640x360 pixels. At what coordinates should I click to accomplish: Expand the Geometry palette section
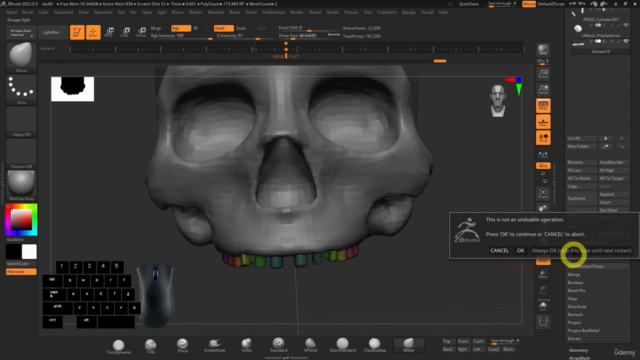[x=578, y=350]
